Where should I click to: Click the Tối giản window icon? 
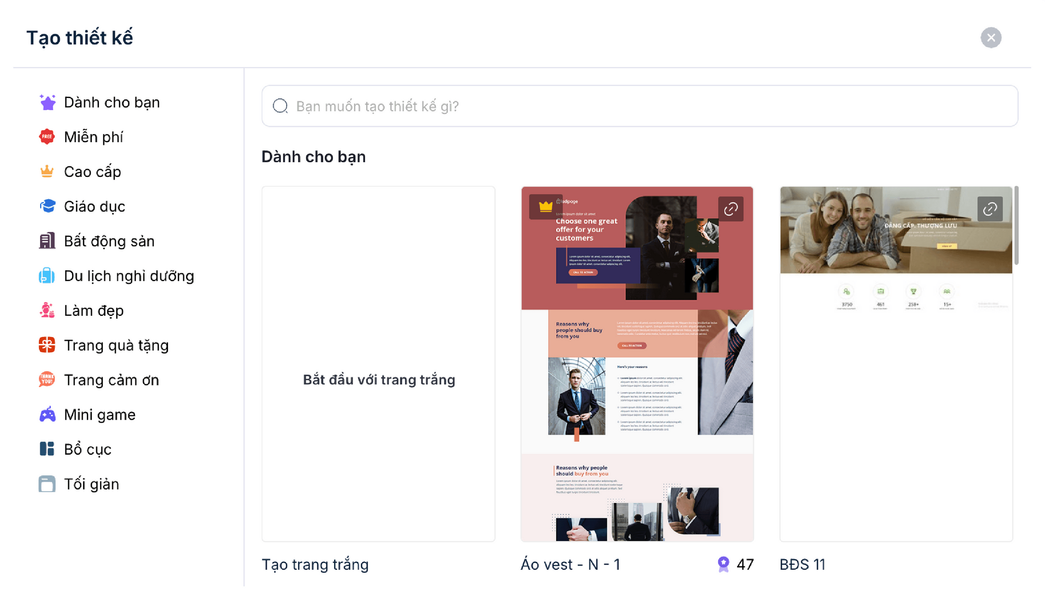point(47,484)
